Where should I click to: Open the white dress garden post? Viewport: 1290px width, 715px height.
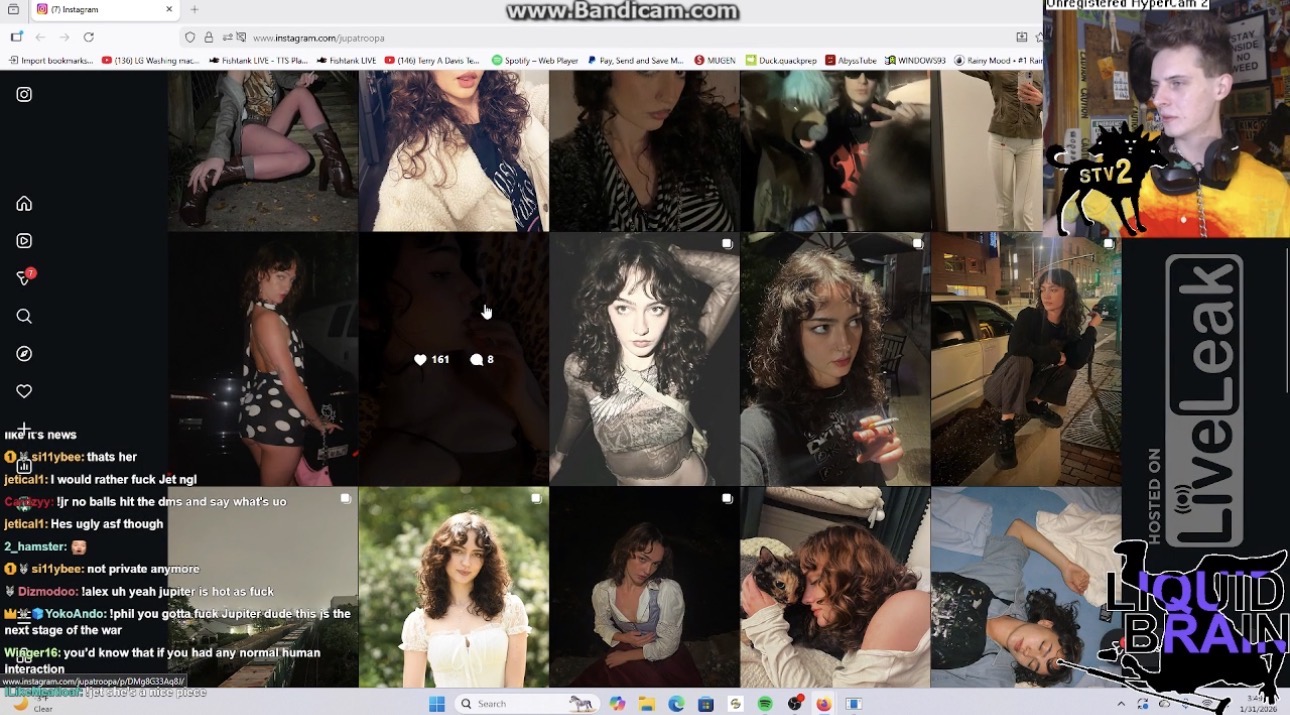pos(453,587)
